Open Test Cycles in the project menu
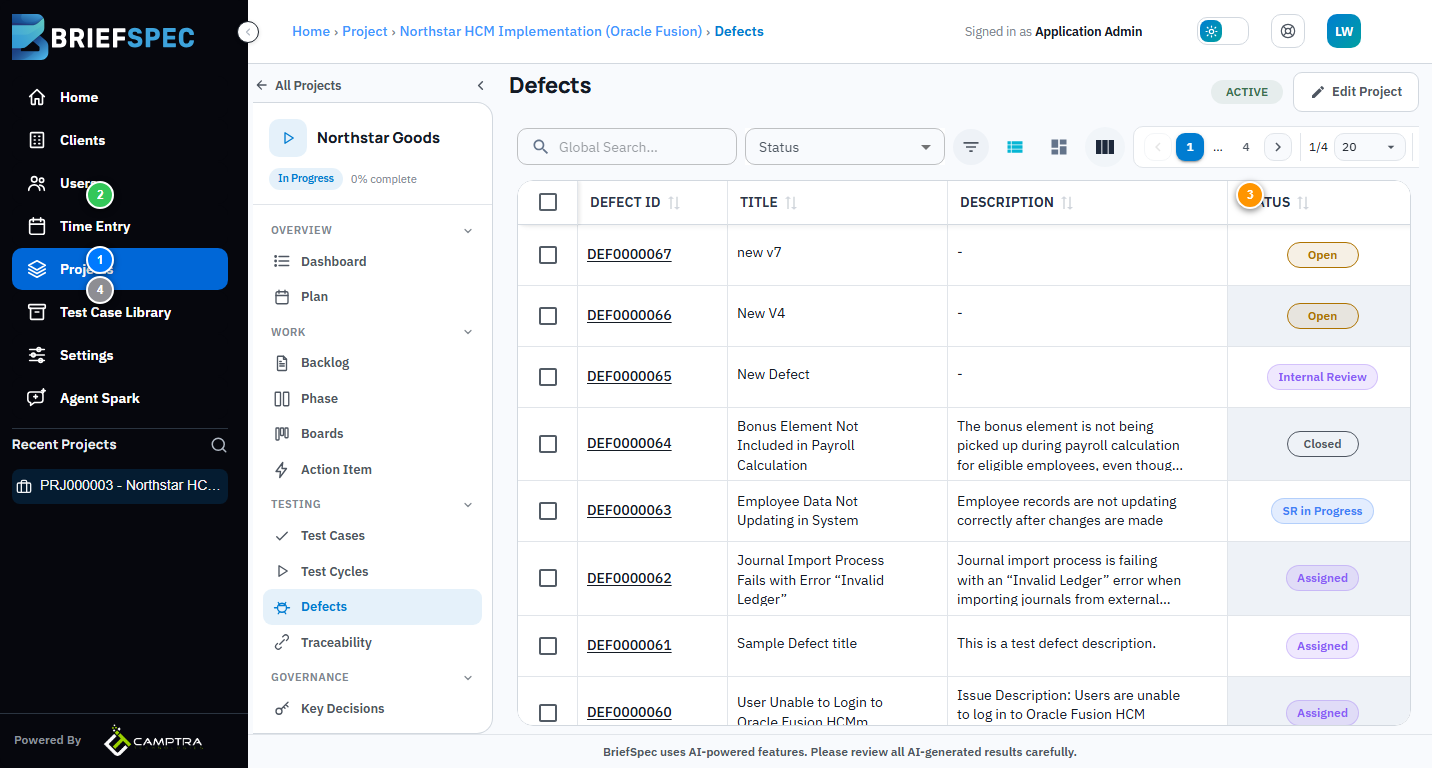 click(372, 572)
